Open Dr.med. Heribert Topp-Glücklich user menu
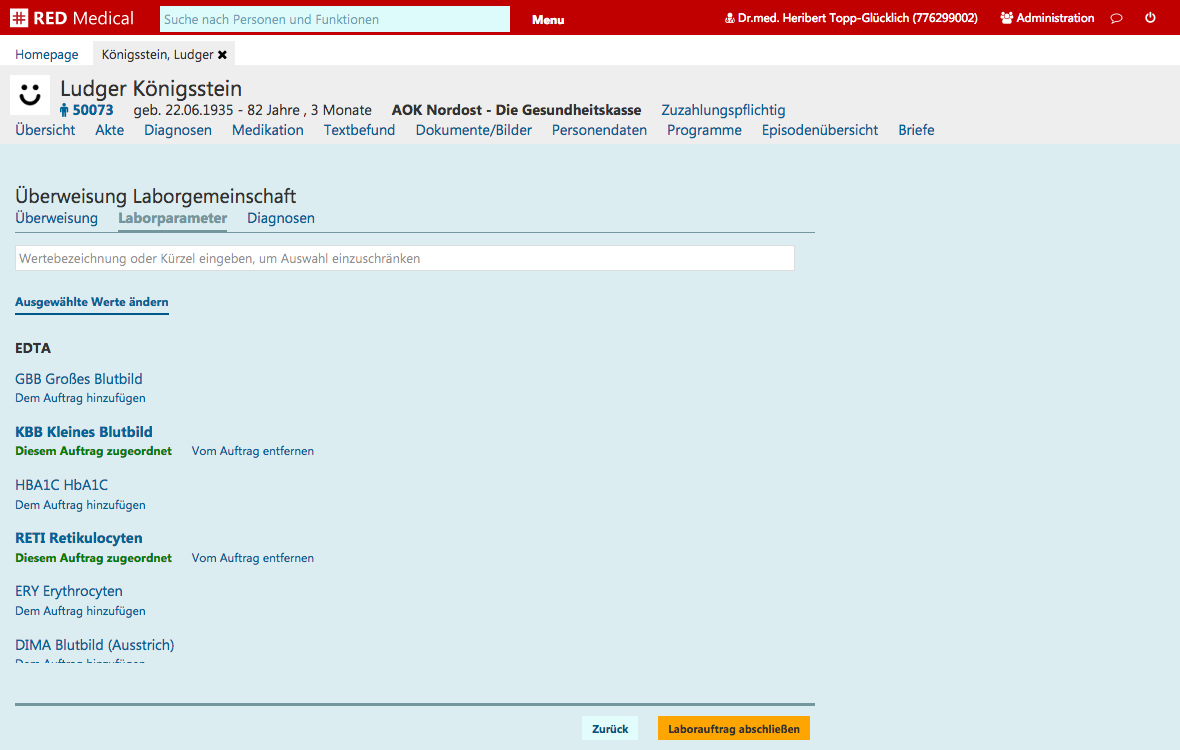Screen dimensions: 1180x750 857,18
